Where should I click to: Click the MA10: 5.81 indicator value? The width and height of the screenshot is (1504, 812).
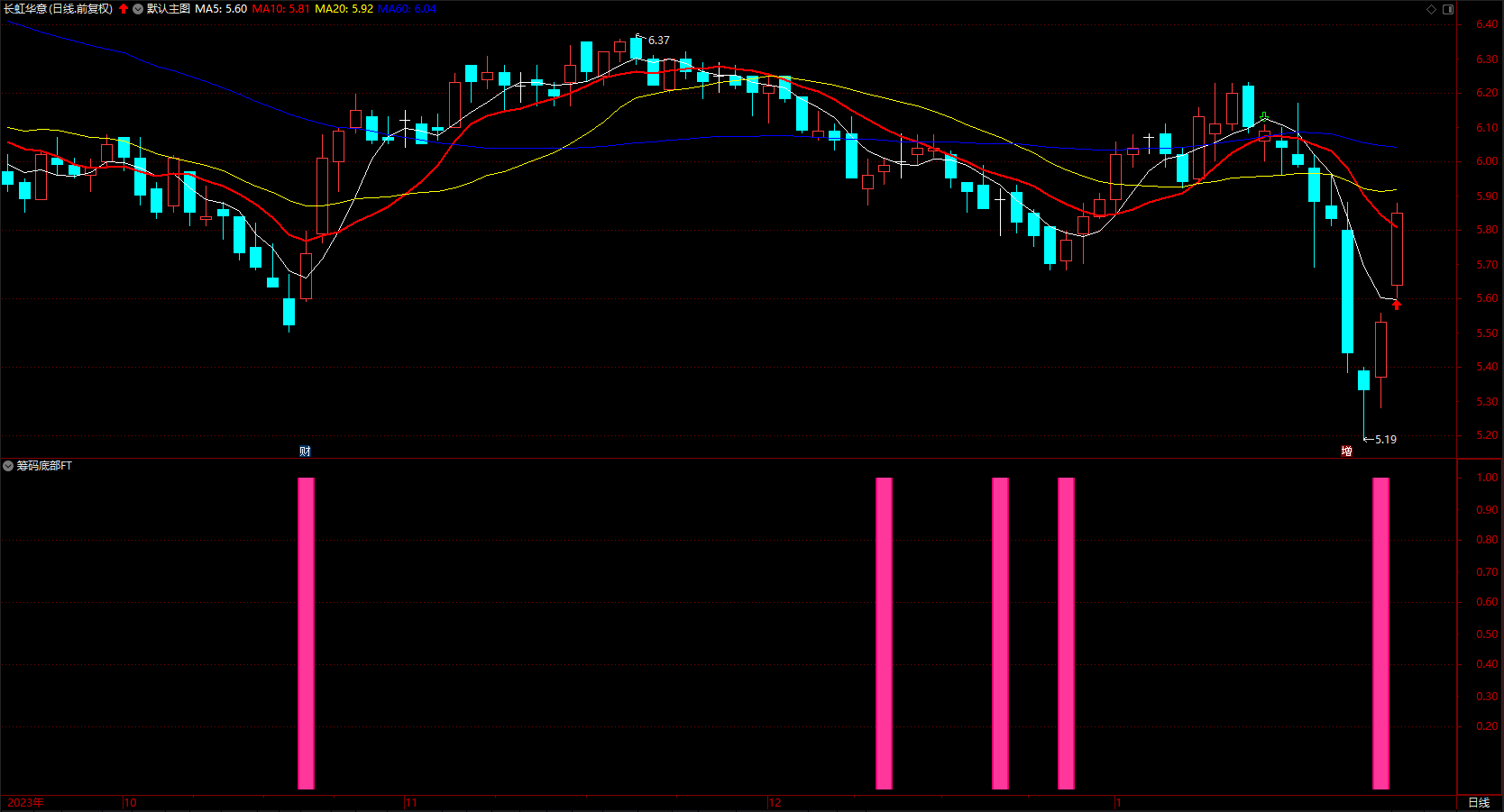(x=280, y=9)
